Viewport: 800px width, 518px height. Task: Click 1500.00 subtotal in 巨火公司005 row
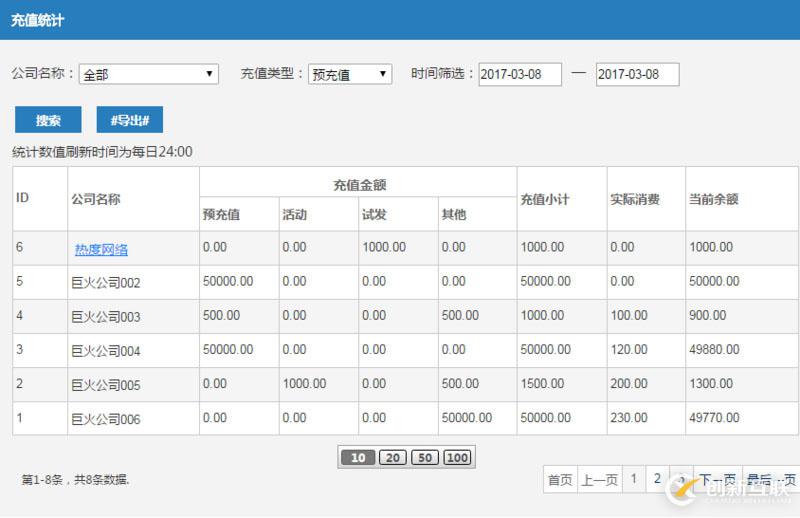pyautogui.click(x=542, y=384)
